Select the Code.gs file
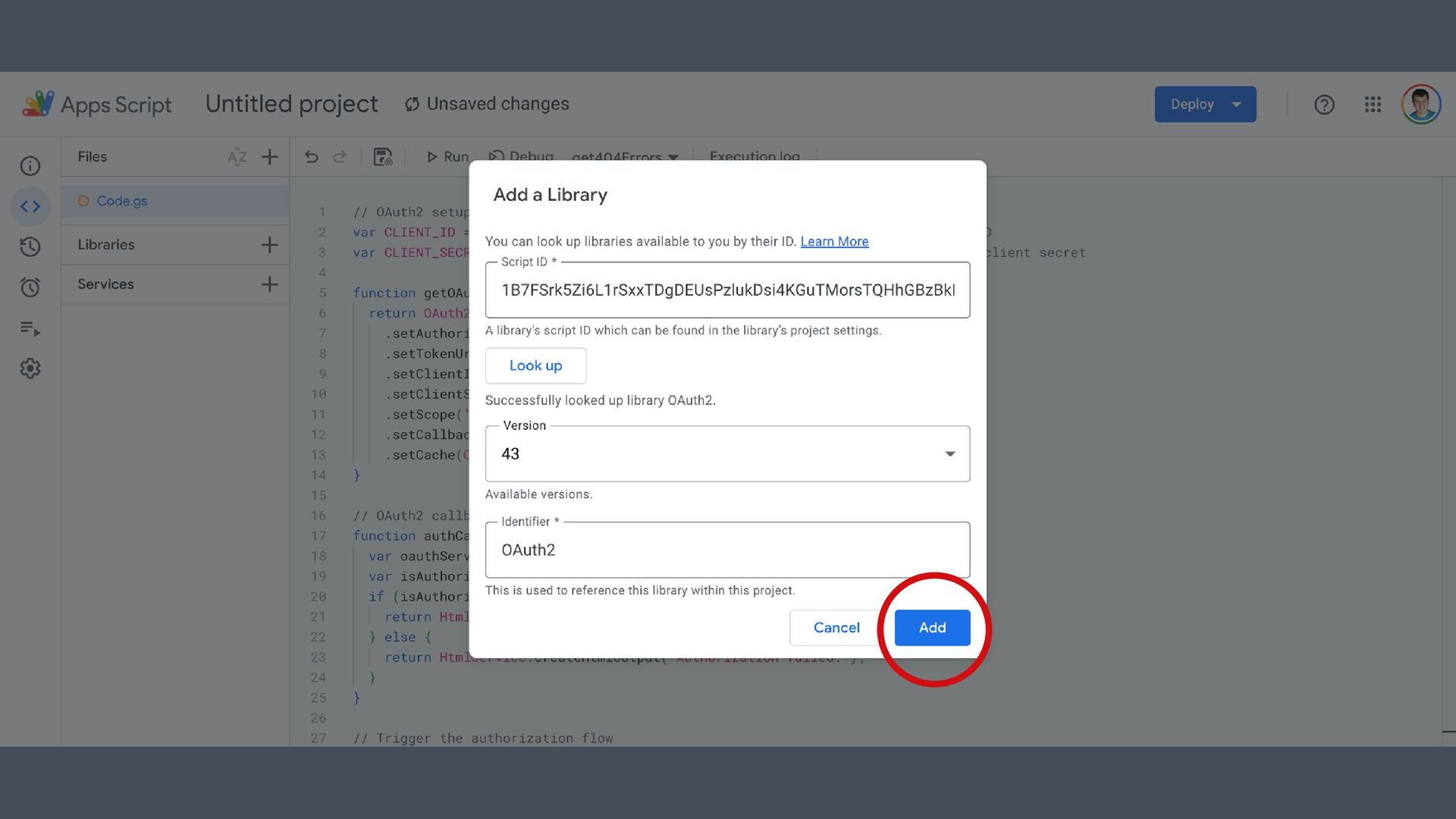Screen dimensions: 1456x819 pyautogui.click(x=122, y=201)
